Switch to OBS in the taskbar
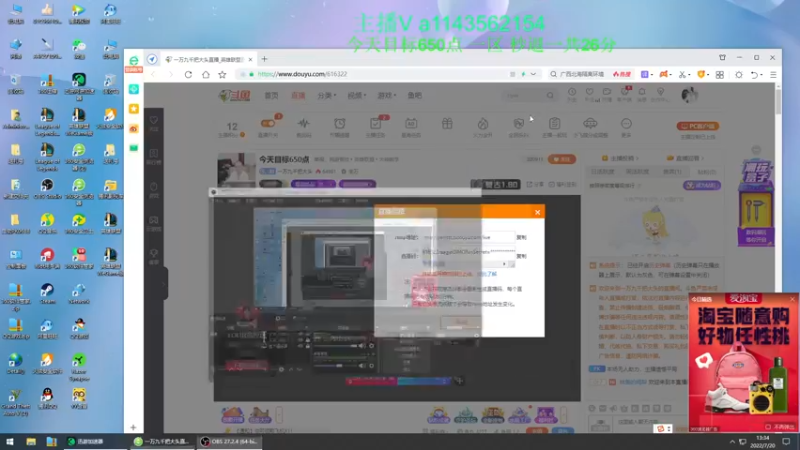 (x=230, y=442)
